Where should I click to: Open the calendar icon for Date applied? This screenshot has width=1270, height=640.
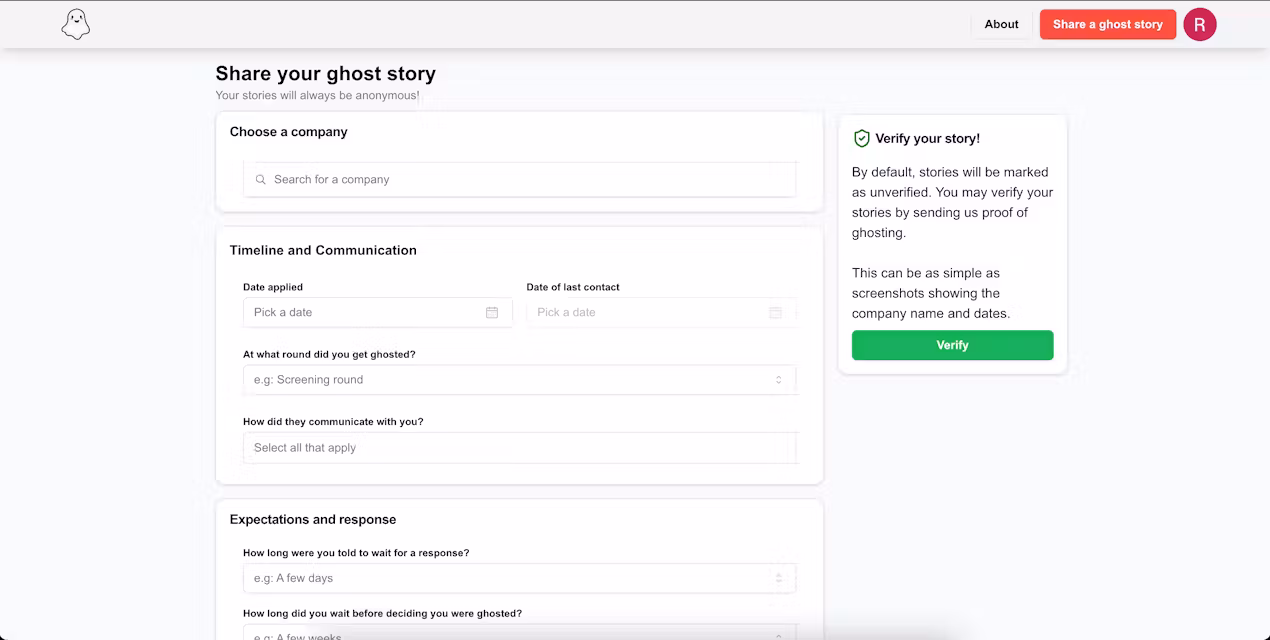click(492, 312)
